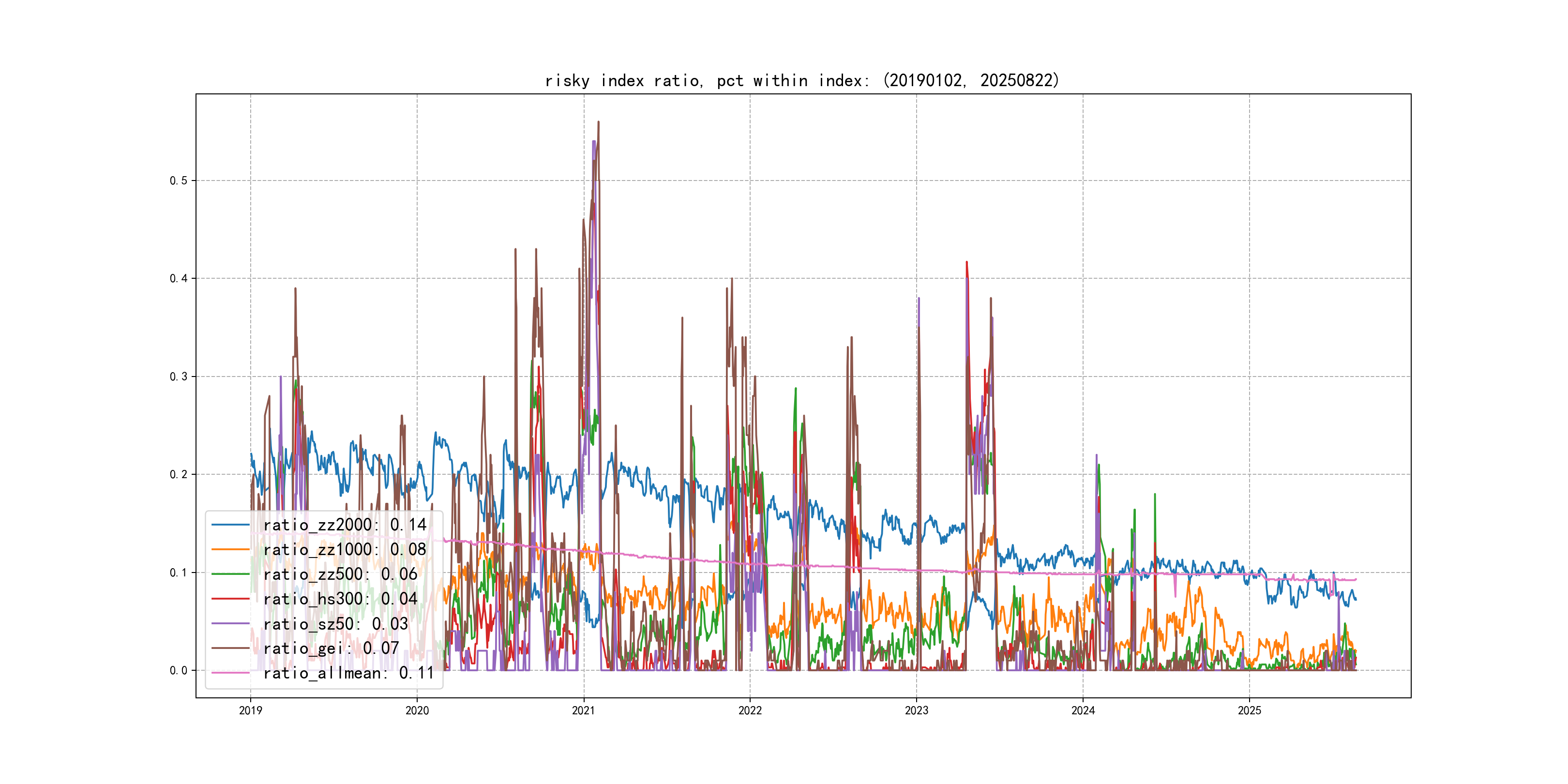The height and width of the screenshot is (784, 1568).
Task: Select the 'ratio_gei: 0.07' legend label
Action: (331, 648)
